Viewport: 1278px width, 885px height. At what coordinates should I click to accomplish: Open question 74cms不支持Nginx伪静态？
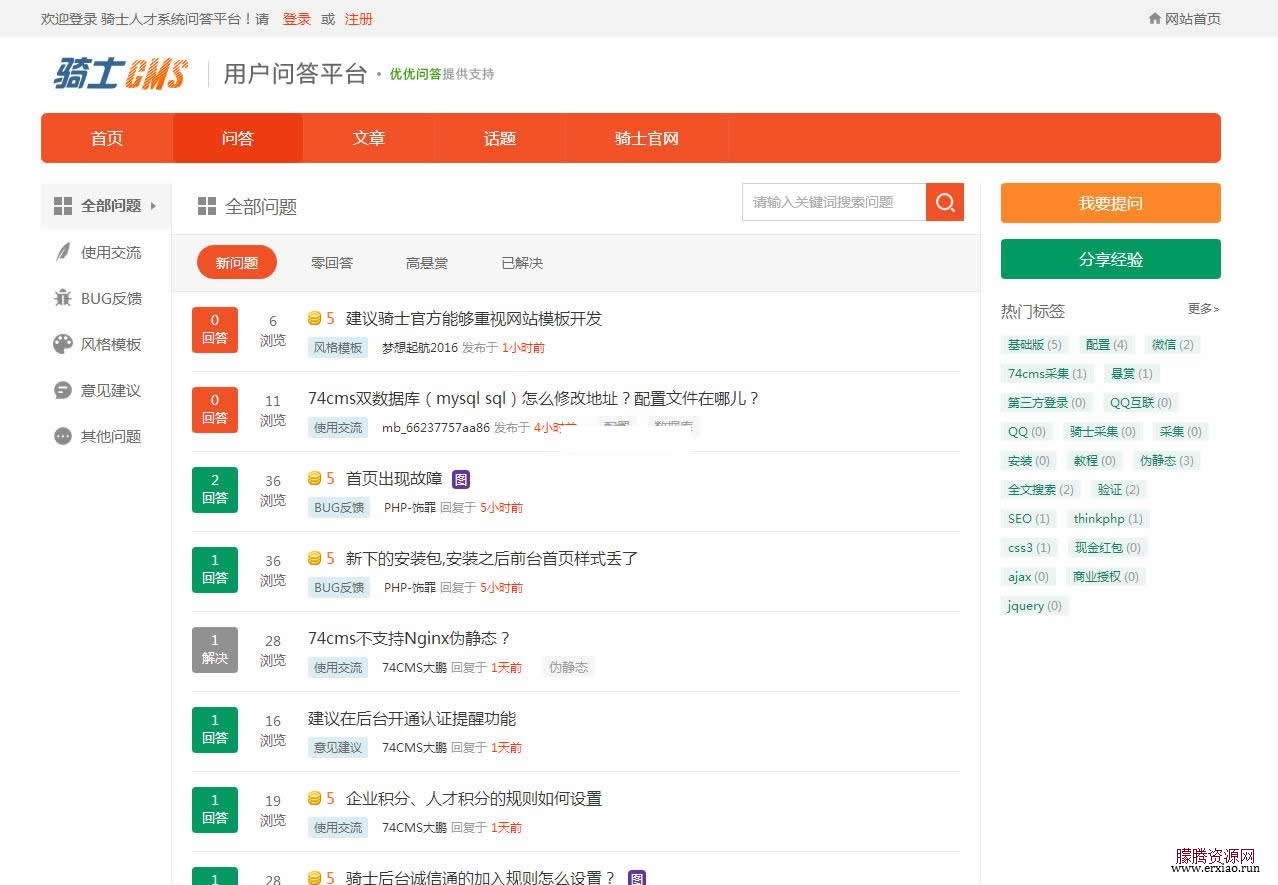pos(410,638)
